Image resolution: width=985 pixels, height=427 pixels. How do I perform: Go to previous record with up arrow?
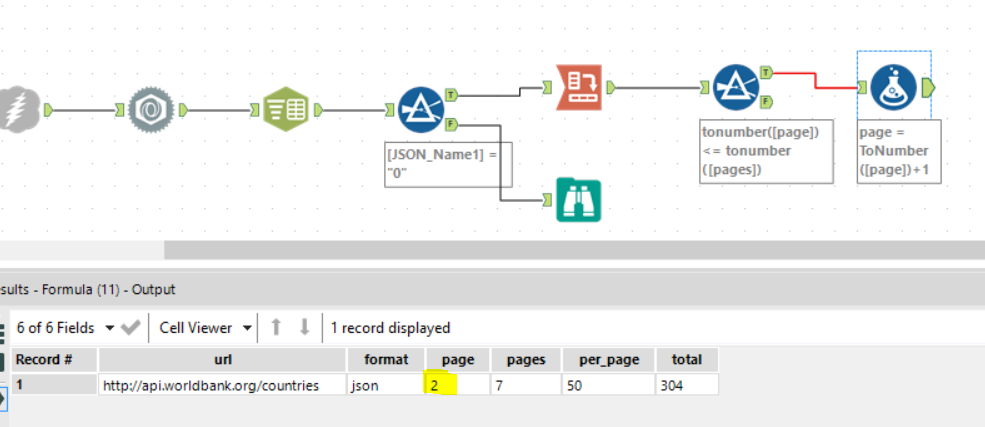coord(276,327)
